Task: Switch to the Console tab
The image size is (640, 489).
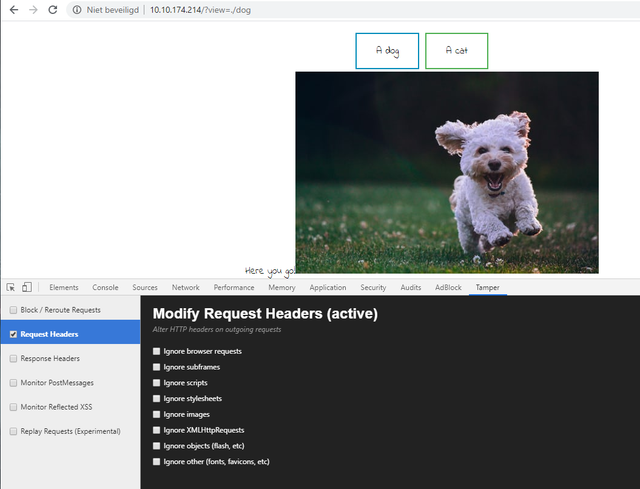Action: 105,287
